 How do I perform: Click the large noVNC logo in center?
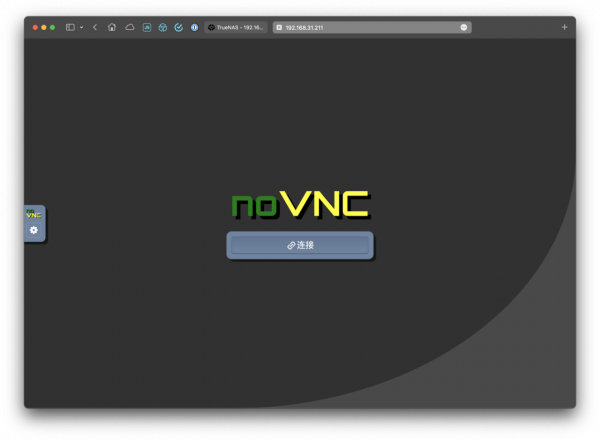[300, 204]
